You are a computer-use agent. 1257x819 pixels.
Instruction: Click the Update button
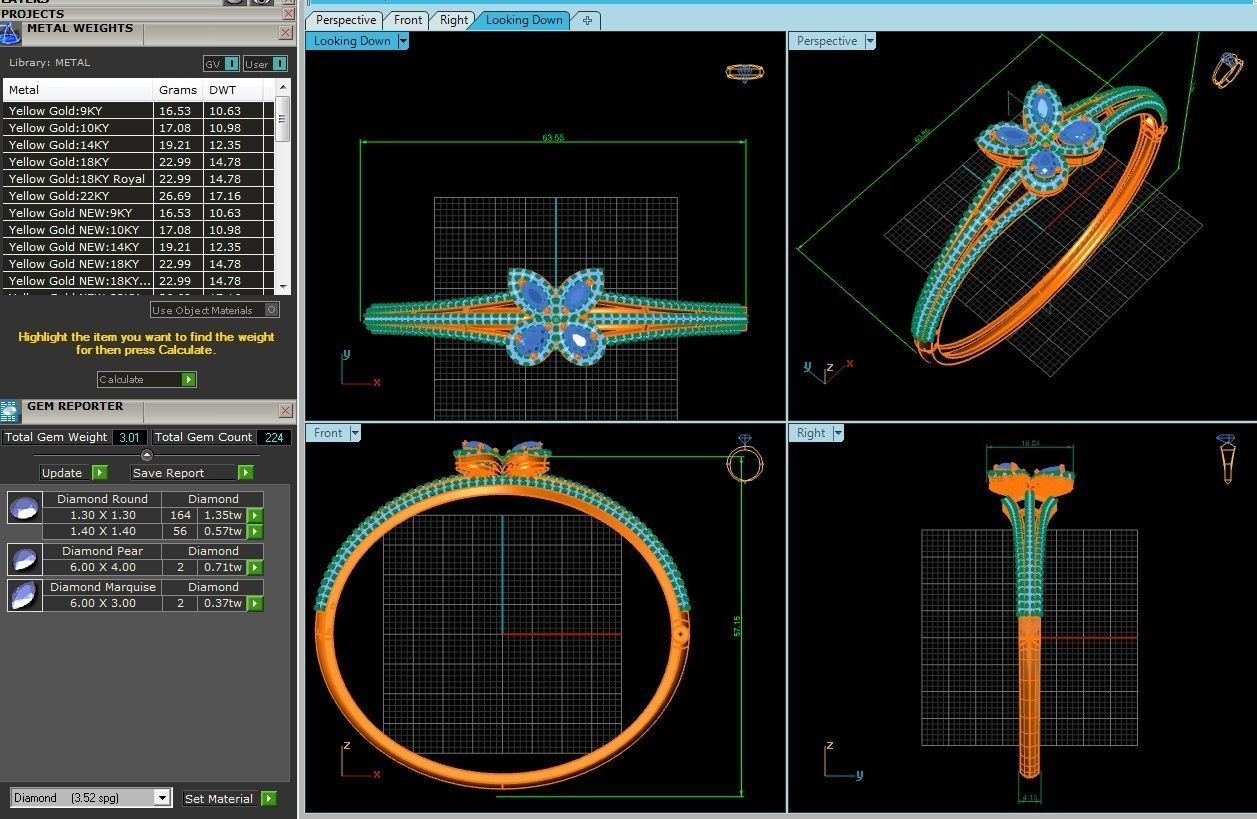point(73,473)
